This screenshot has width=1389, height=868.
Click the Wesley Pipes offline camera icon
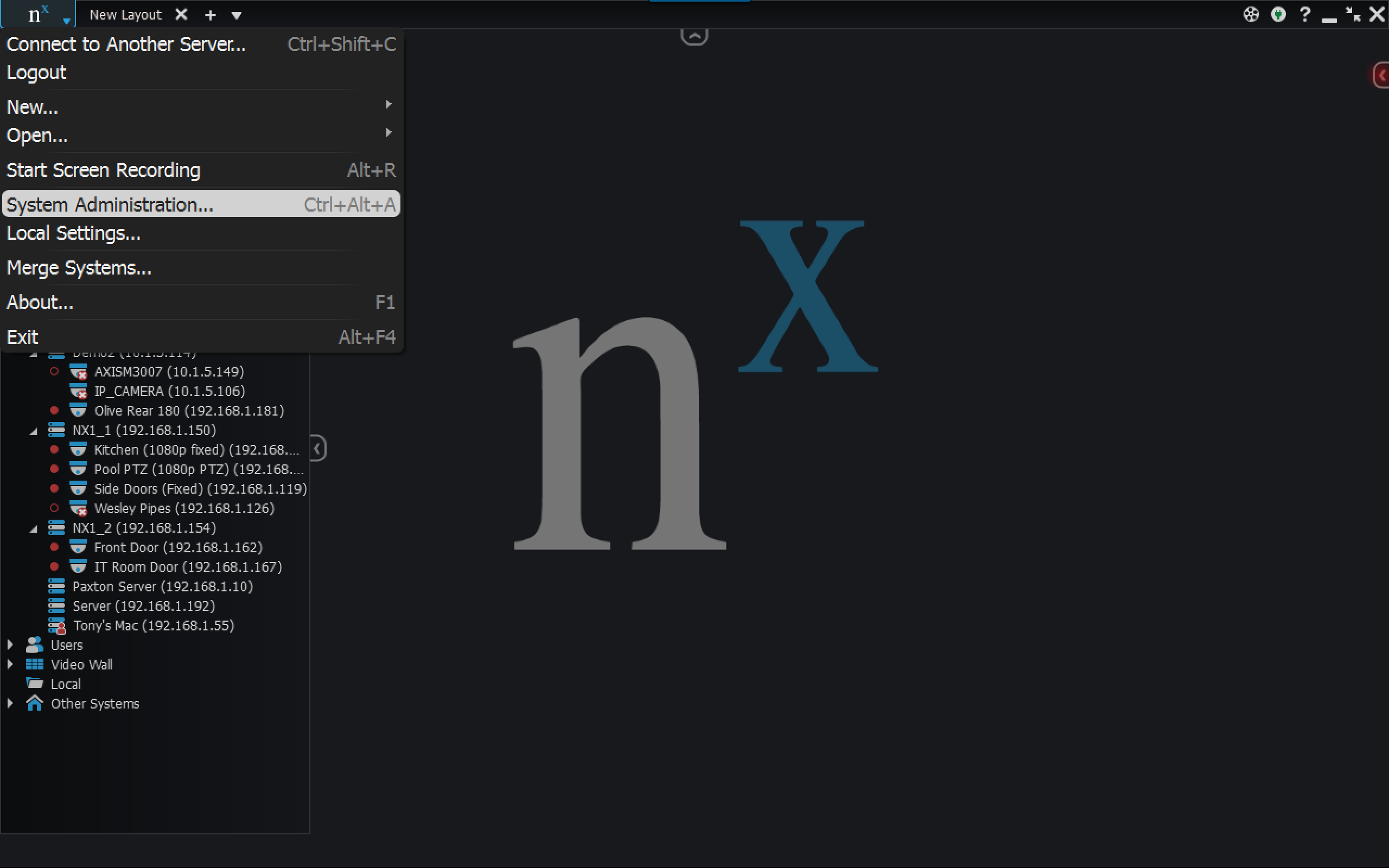78,509
